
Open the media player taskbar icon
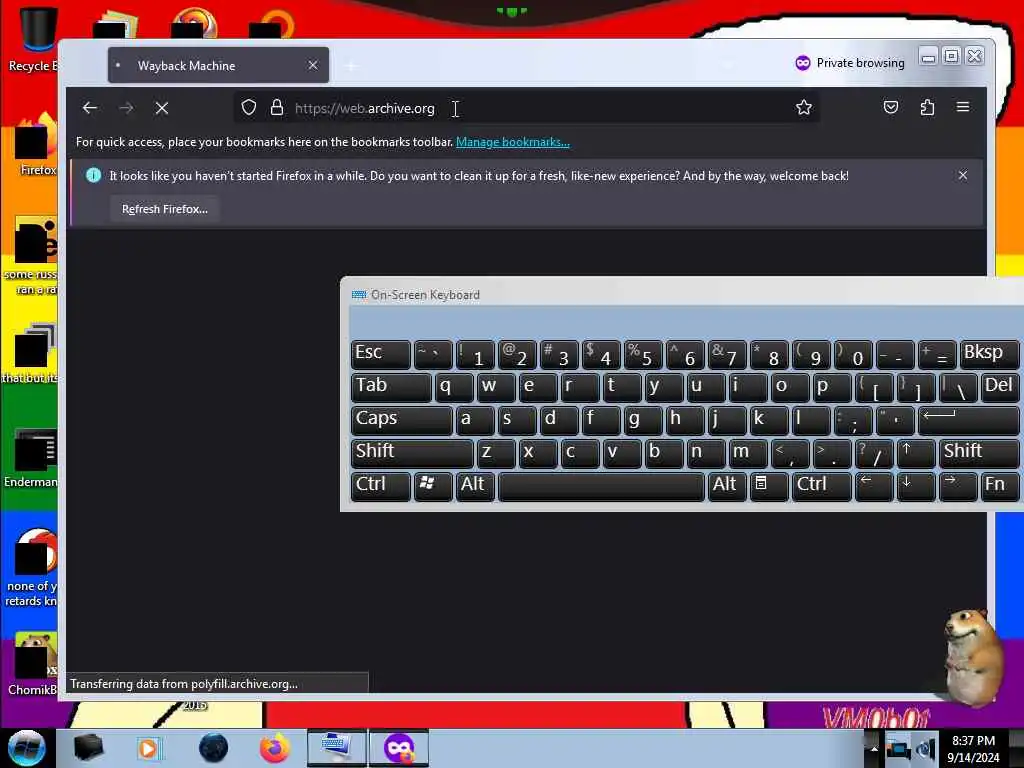148,748
